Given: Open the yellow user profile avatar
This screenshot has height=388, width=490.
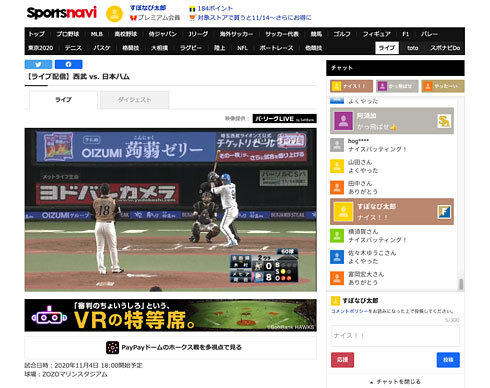Looking at the screenshot, I should pyautogui.click(x=114, y=14).
